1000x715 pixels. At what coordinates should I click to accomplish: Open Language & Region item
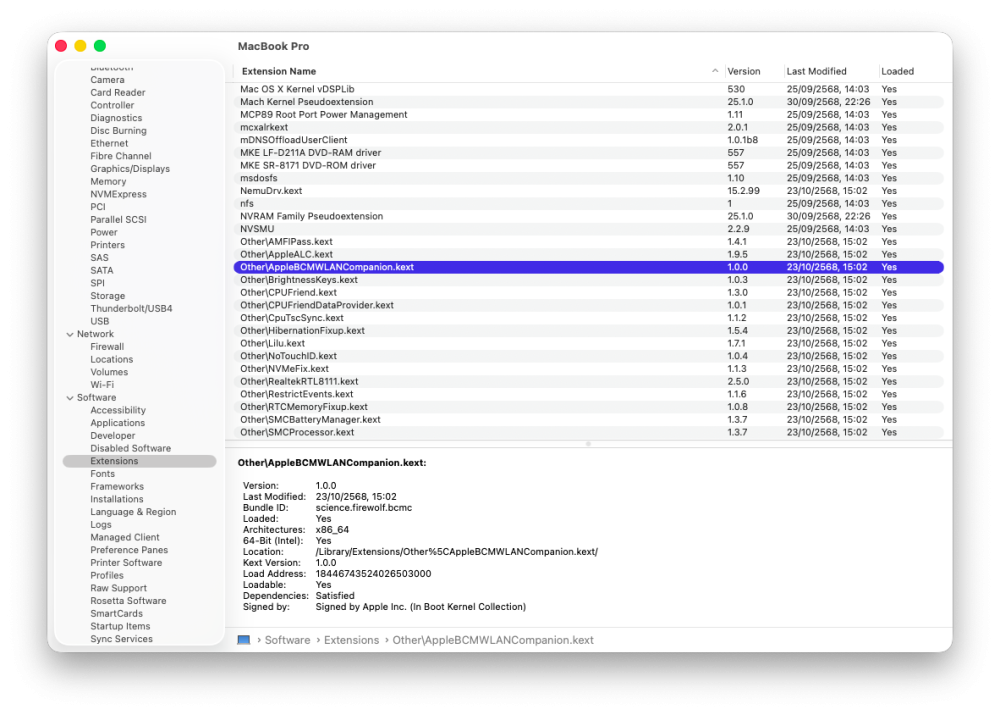tap(133, 512)
